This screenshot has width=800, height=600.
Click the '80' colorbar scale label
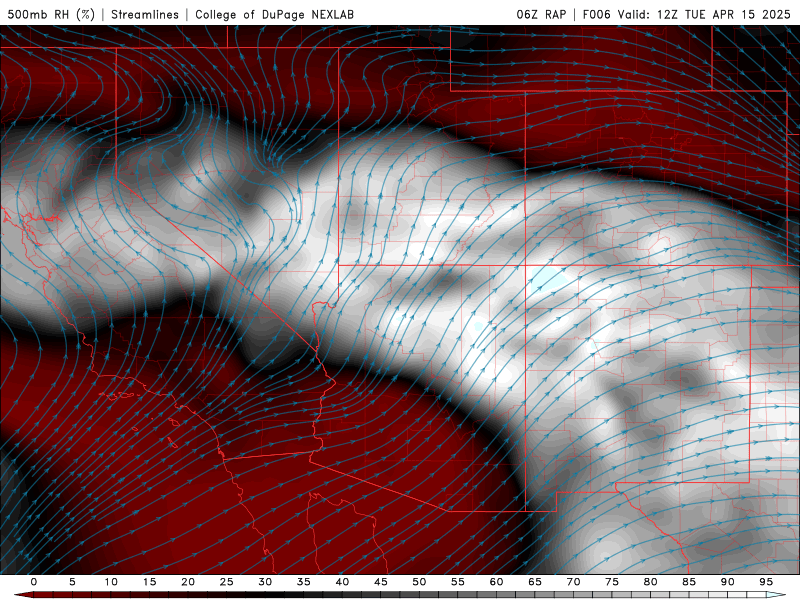coord(650,582)
